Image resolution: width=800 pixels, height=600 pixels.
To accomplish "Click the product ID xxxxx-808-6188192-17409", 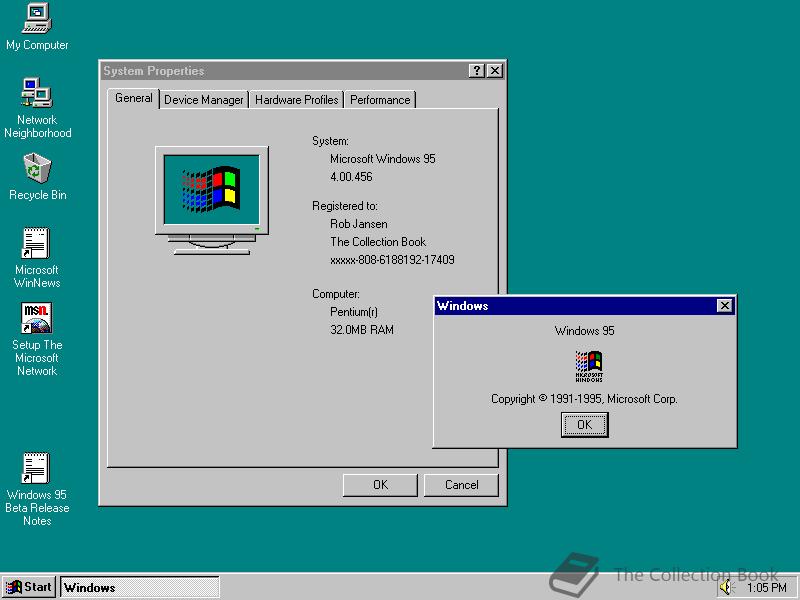I will pos(392,260).
